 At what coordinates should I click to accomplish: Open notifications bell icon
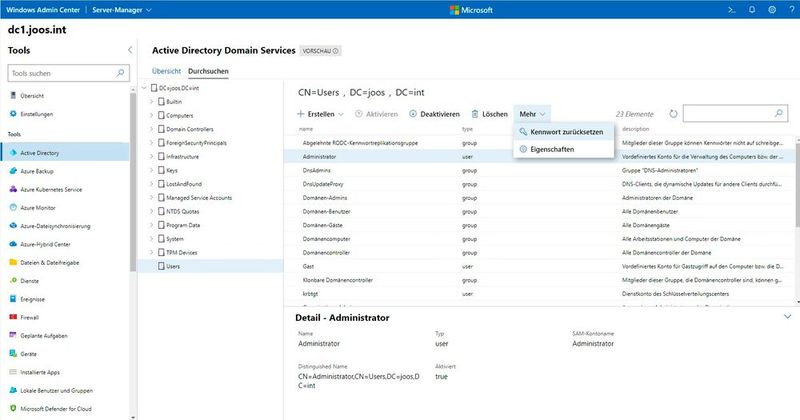tap(752, 10)
